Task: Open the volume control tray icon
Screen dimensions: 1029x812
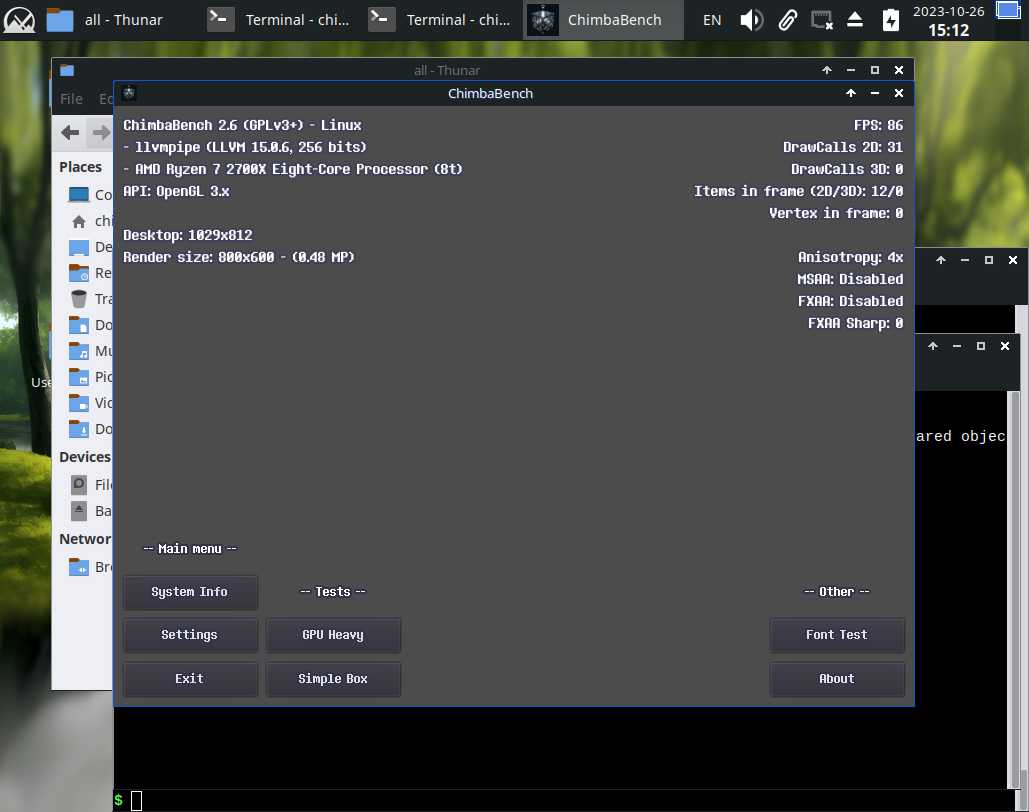Action: [x=751, y=20]
